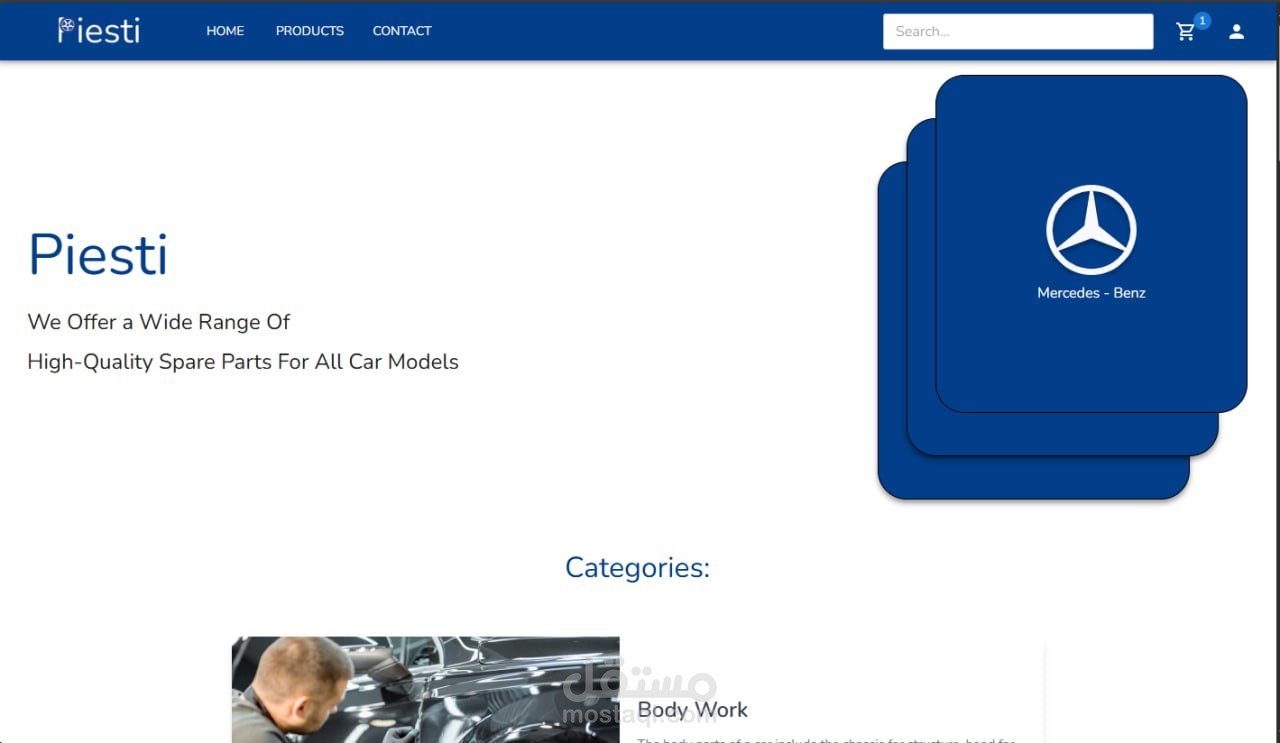Viewport: 1280px width, 743px height.
Task: Click "We Offer a Wide Range Of" text
Action: click(159, 322)
